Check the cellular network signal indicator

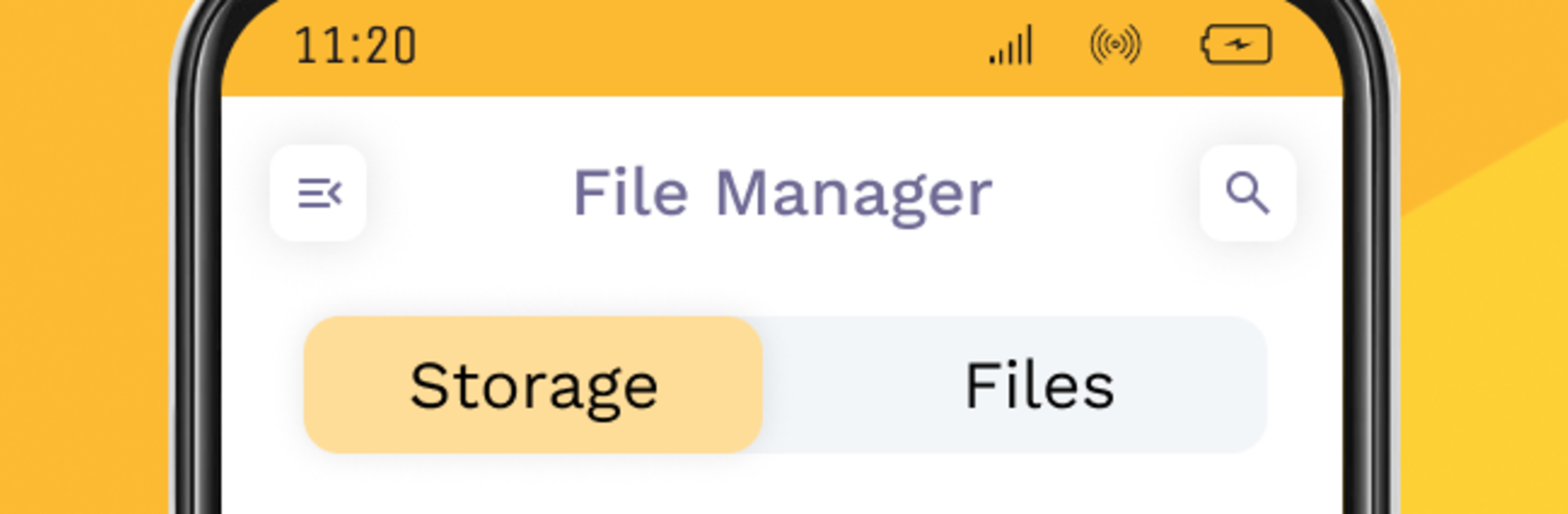1012,46
